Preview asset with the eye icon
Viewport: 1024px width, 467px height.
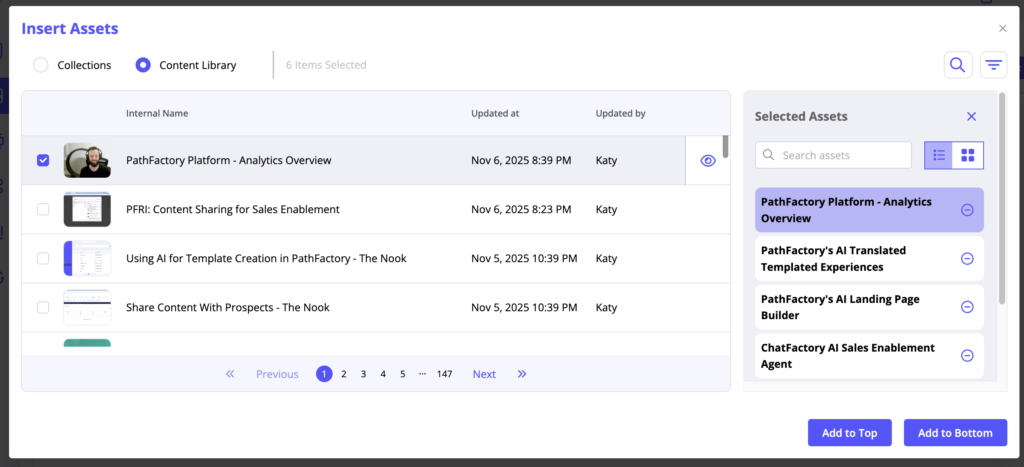pyautogui.click(x=708, y=160)
